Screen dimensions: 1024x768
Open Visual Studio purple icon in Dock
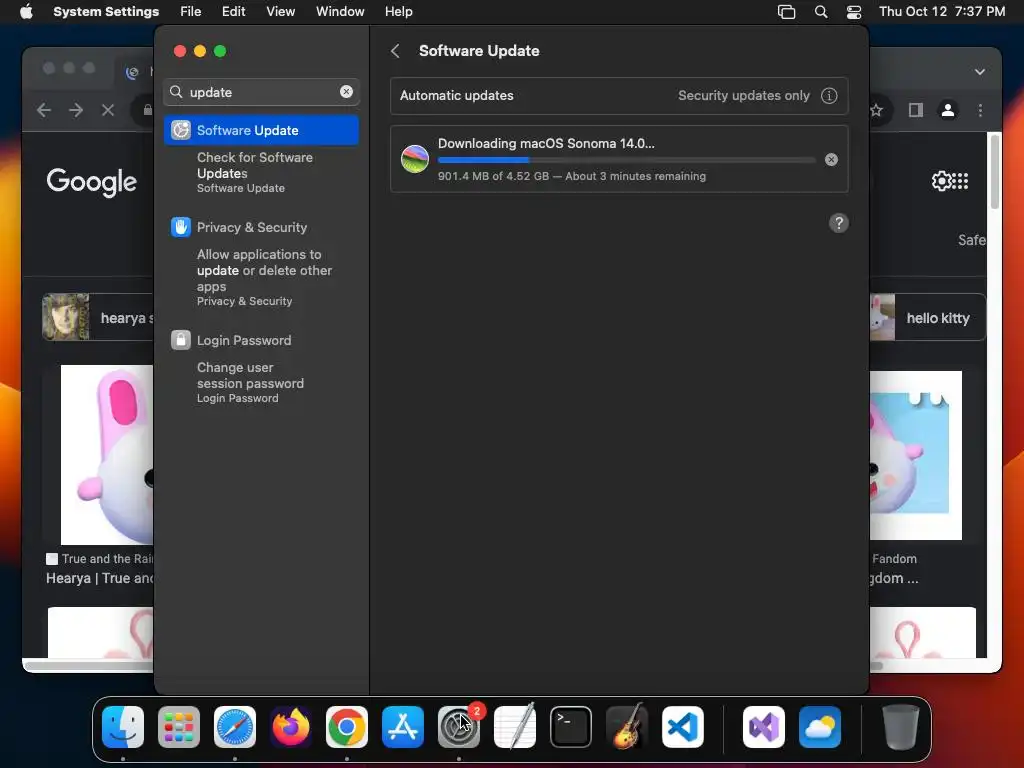[x=764, y=727]
